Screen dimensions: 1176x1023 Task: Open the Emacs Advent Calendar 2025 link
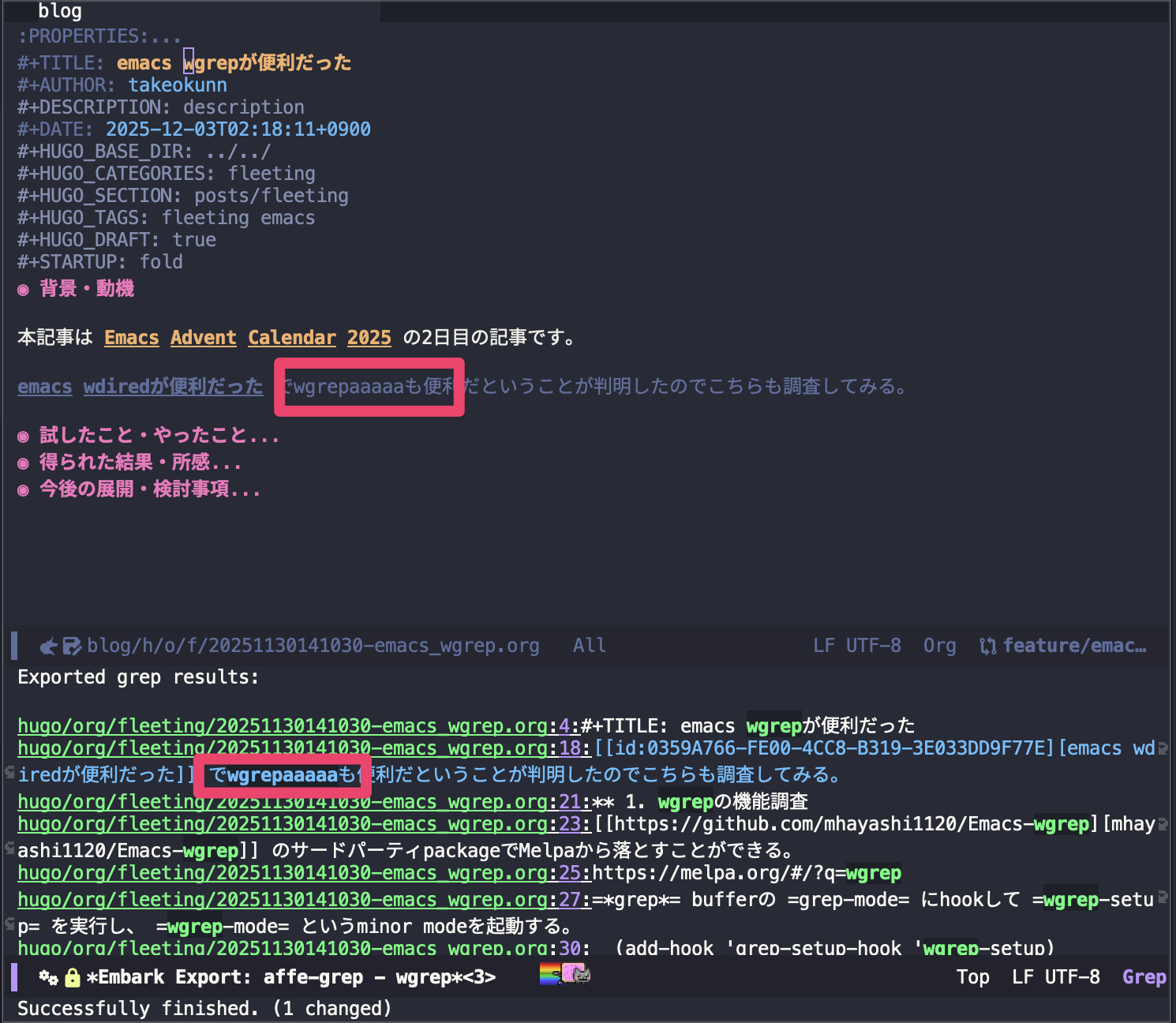click(x=247, y=338)
